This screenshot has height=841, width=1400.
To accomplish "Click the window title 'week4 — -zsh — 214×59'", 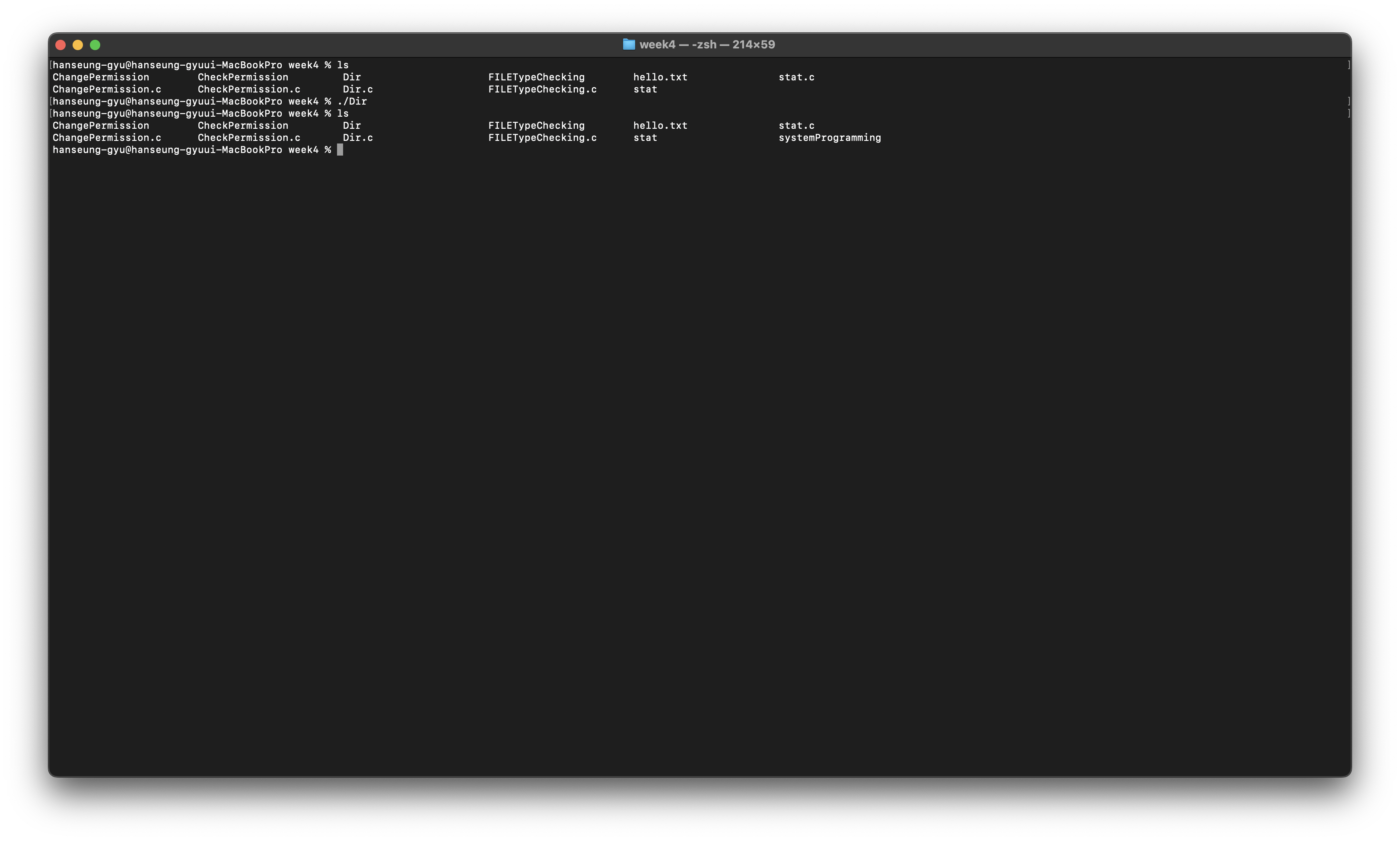I will pyautogui.click(x=706, y=44).
